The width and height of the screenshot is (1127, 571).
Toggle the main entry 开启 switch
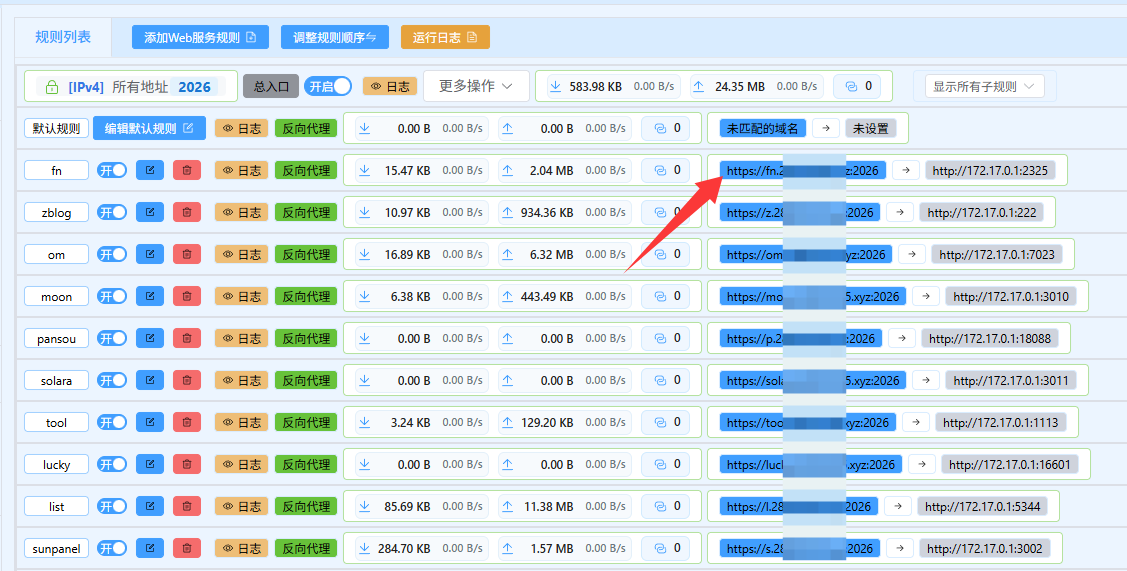[x=328, y=87]
